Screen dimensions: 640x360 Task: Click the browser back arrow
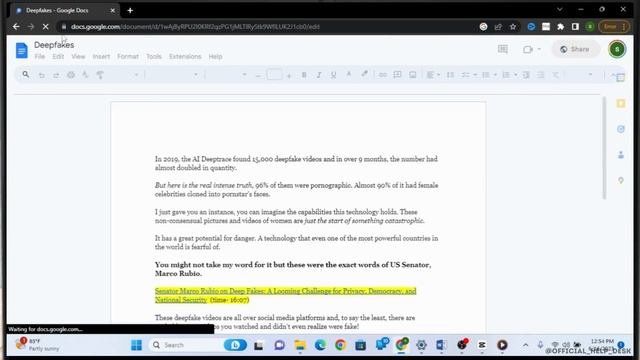pos(16,27)
